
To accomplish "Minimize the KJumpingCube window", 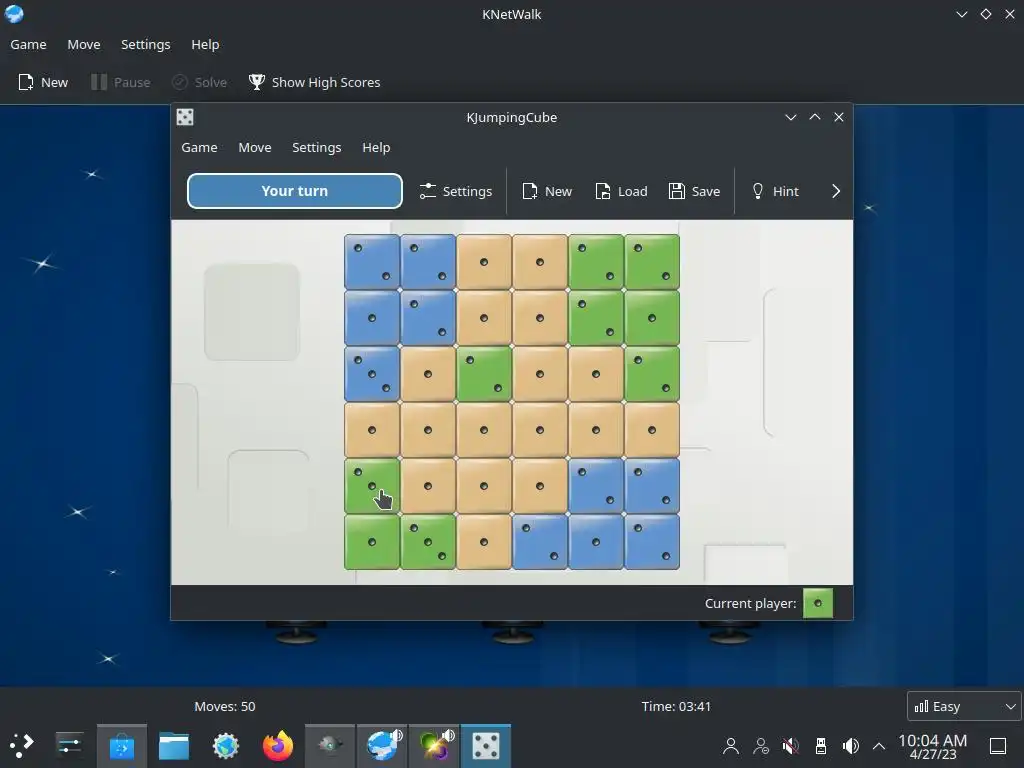I will point(790,117).
